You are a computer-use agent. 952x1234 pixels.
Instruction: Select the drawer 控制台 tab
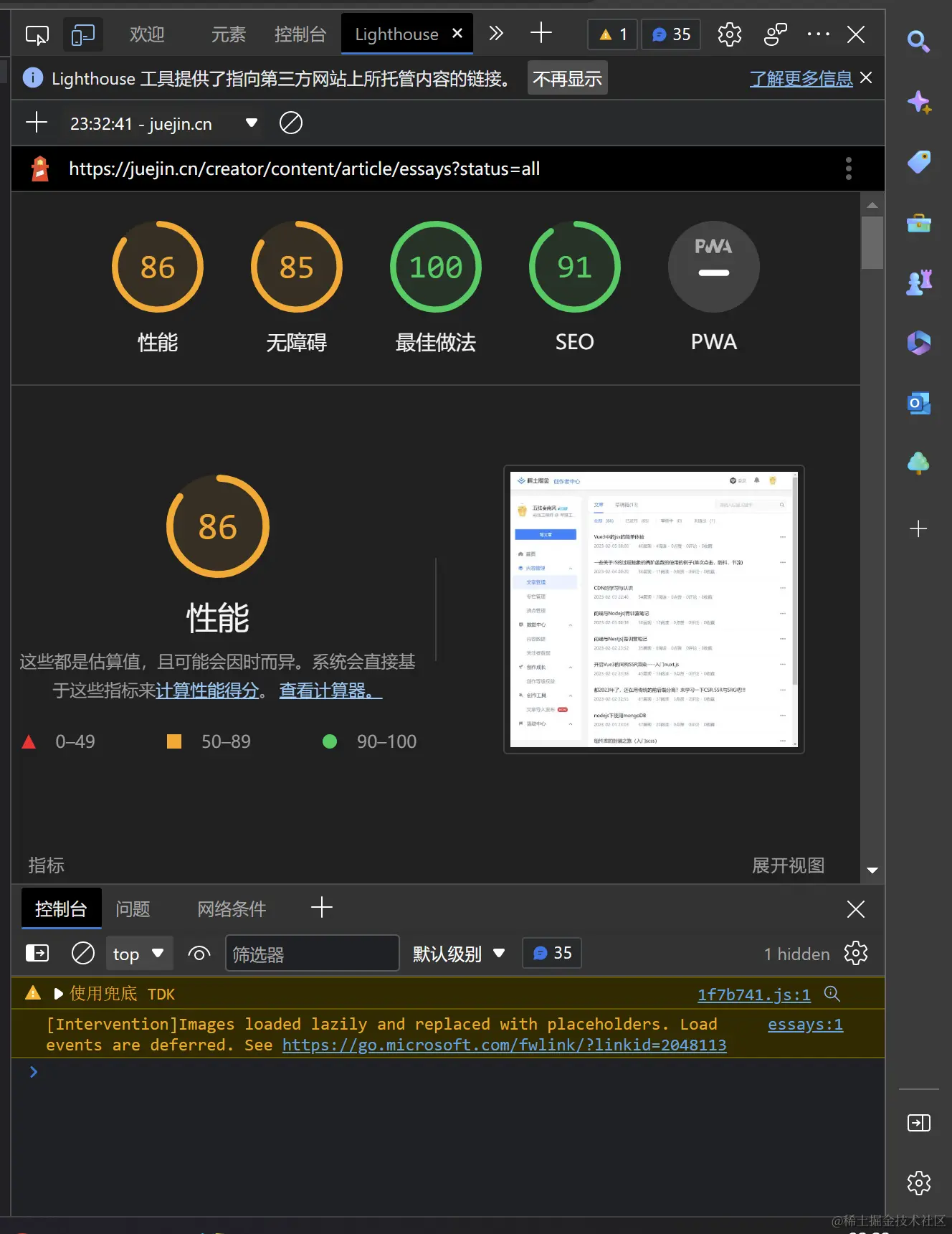[61, 909]
